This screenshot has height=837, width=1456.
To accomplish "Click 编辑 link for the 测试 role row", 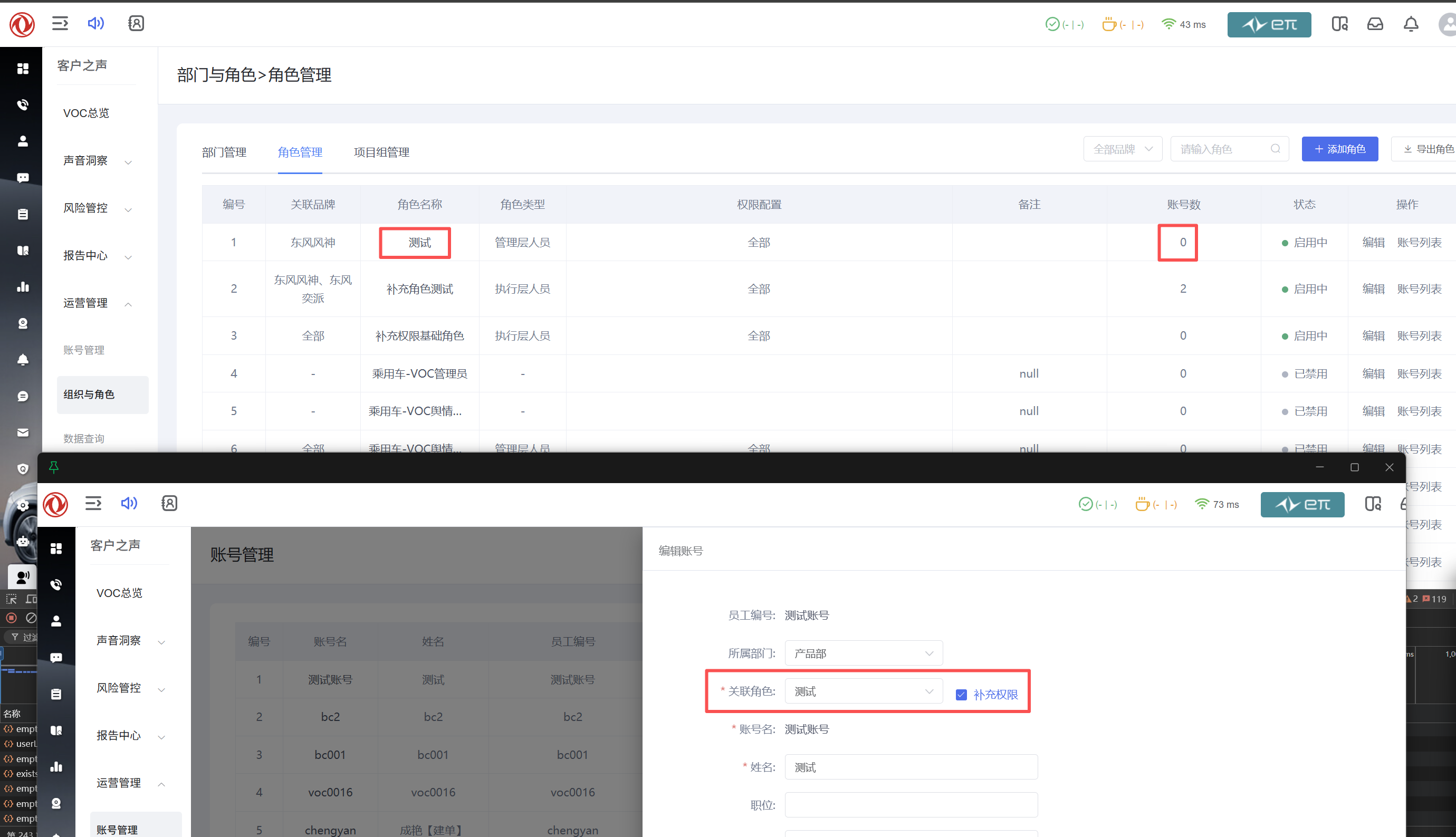I will tap(1373, 243).
